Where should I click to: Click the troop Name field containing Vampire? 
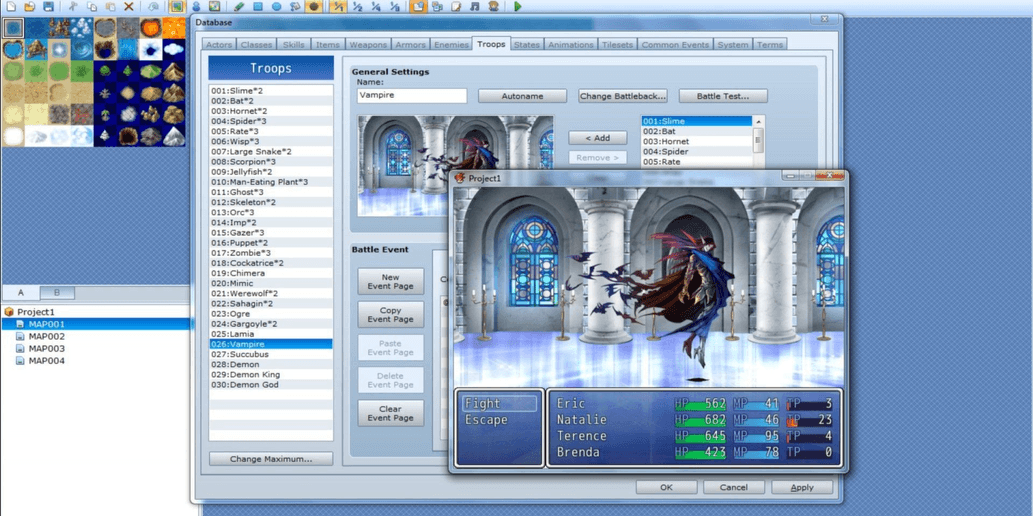point(412,96)
